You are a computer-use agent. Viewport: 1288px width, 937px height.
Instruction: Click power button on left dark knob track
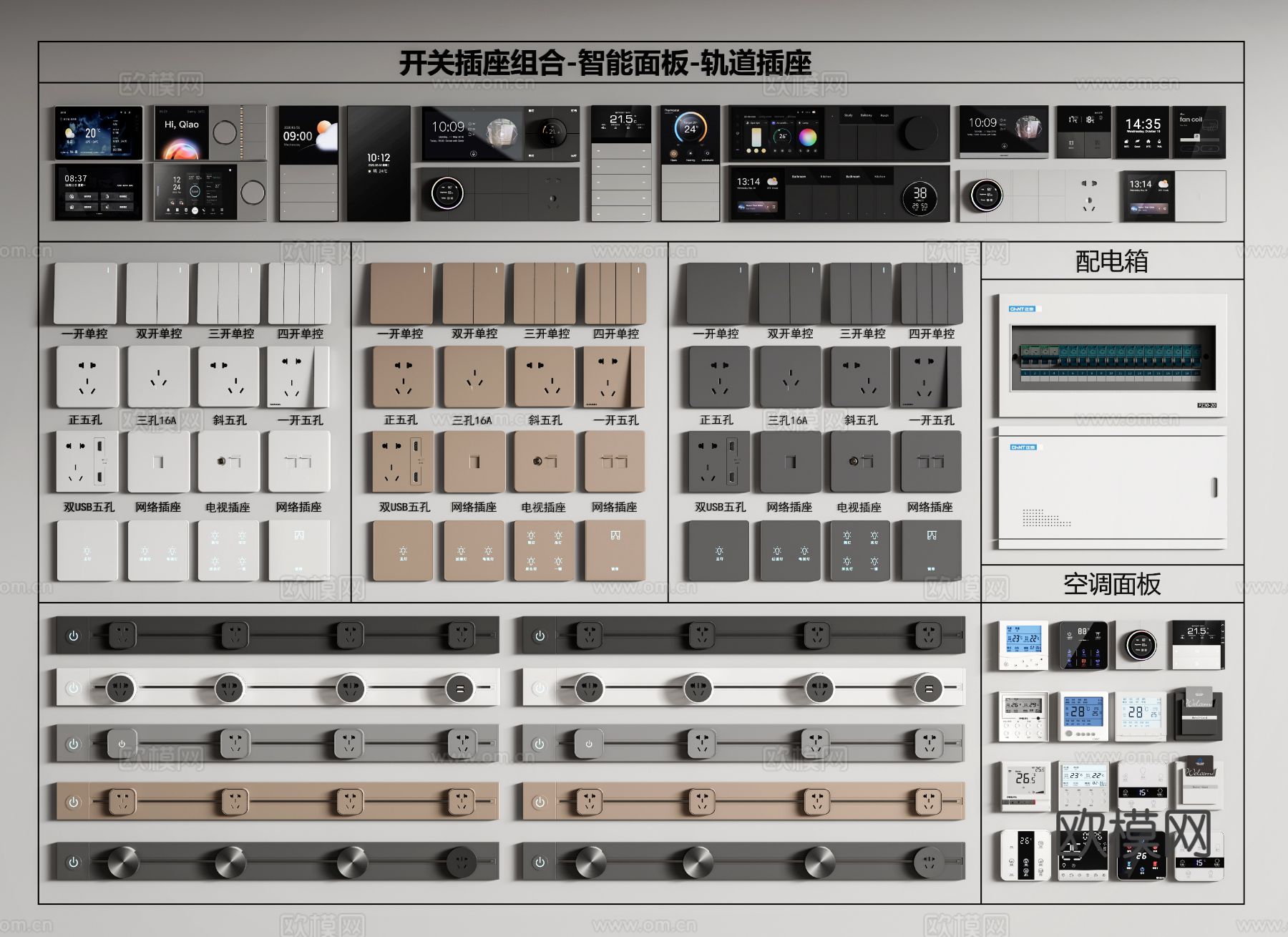[73, 862]
